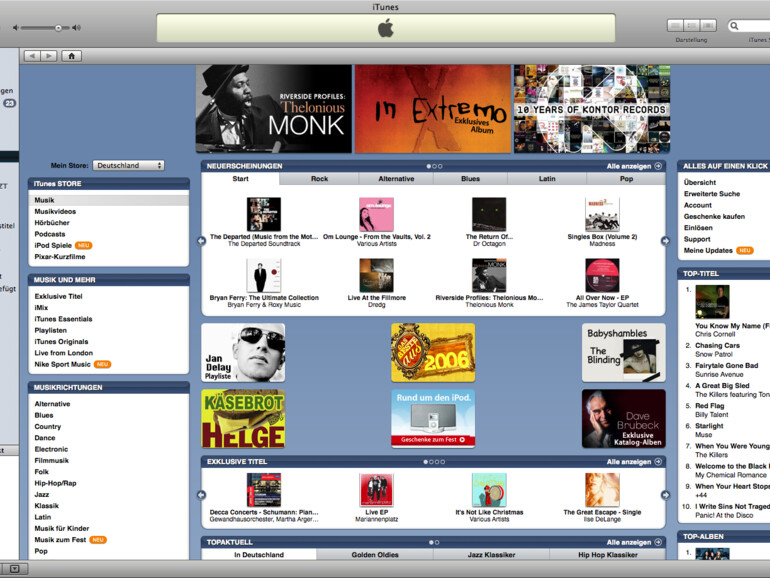Open Bryan Ferry Ultimate Collection cover

(264, 275)
